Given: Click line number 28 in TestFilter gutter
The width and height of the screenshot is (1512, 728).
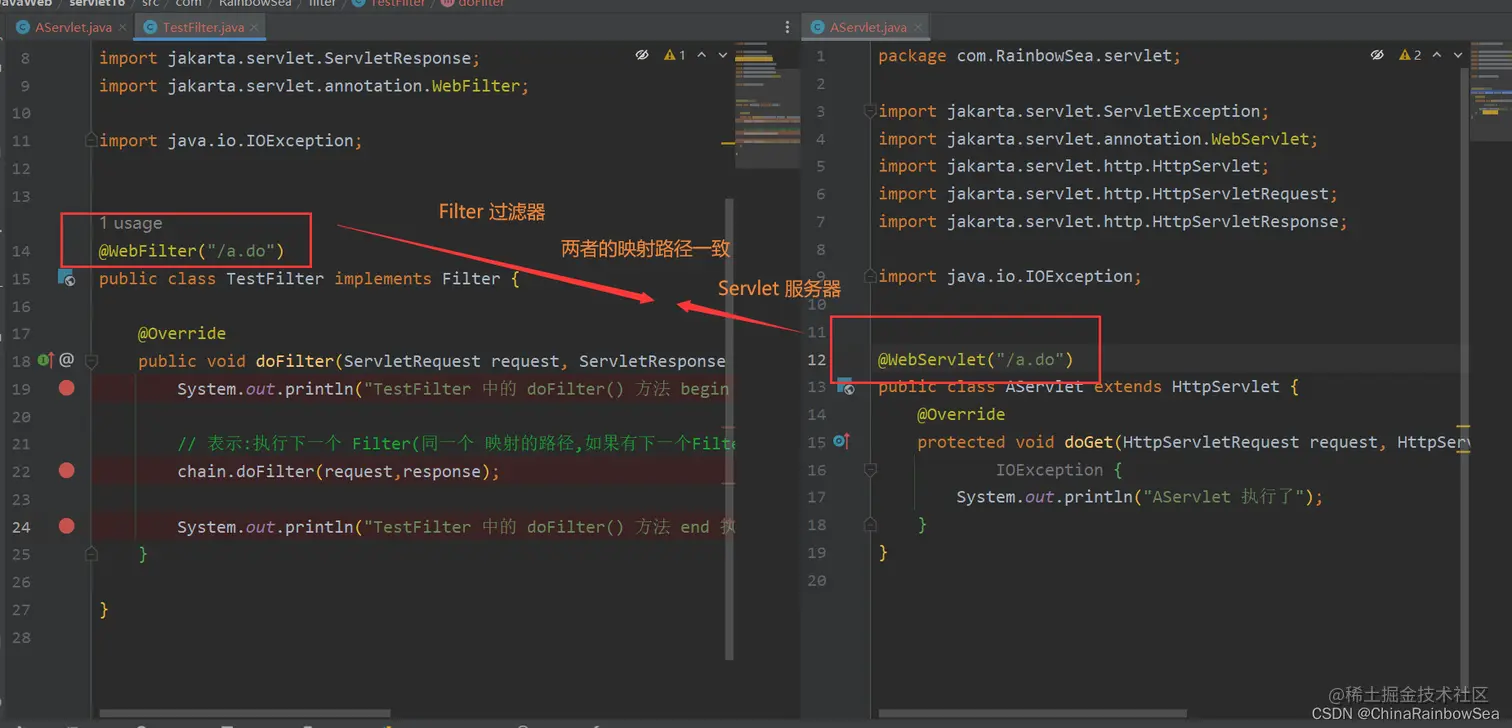Looking at the screenshot, I should (x=22, y=637).
